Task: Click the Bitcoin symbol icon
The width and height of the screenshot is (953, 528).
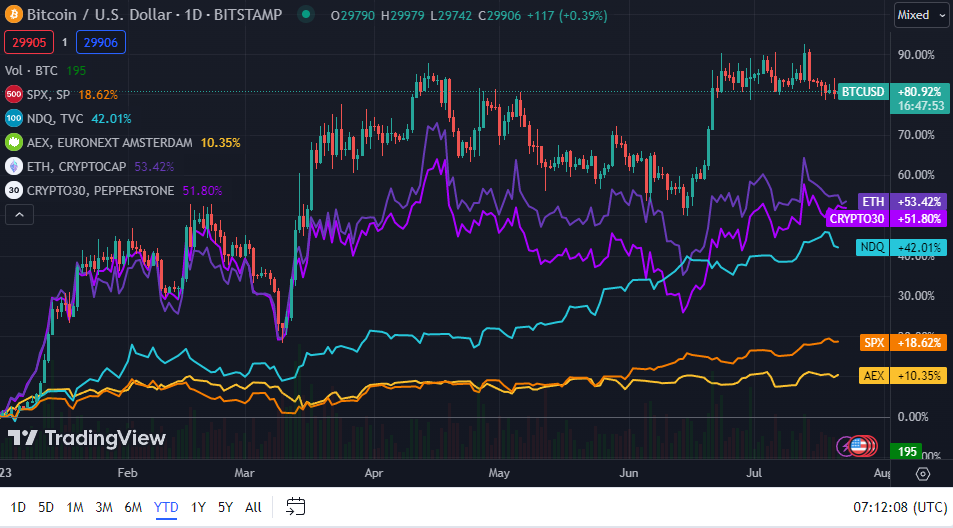Action: click(x=13, y=15)
